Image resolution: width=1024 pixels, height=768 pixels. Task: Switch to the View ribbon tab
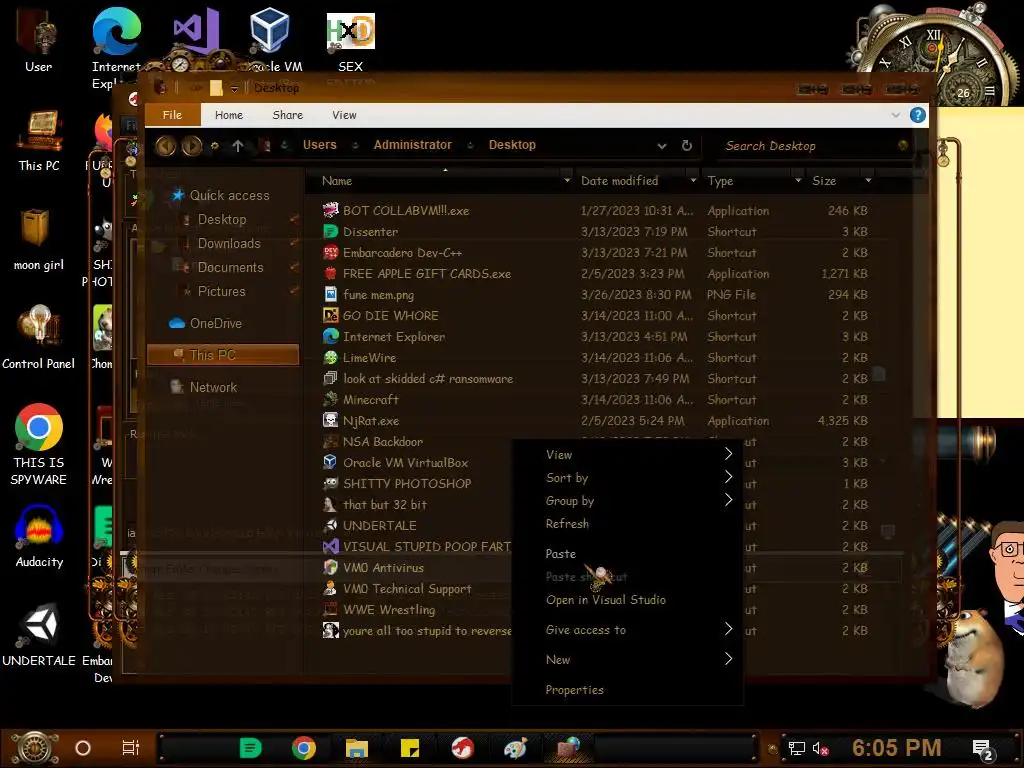tap(344, 115)
